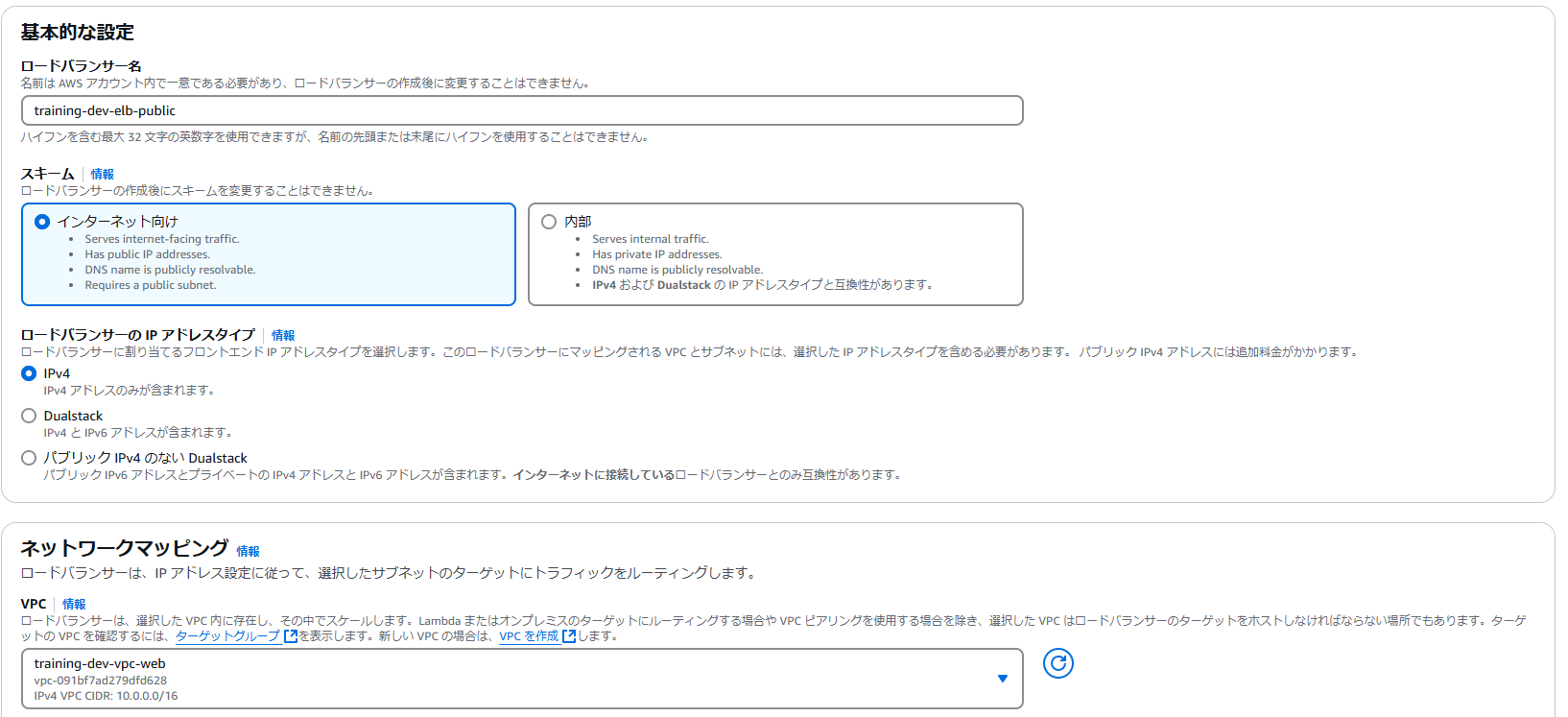Click text Has public IP addresses.
Screen dimensions: 1568x717
[x=148, y=254]
